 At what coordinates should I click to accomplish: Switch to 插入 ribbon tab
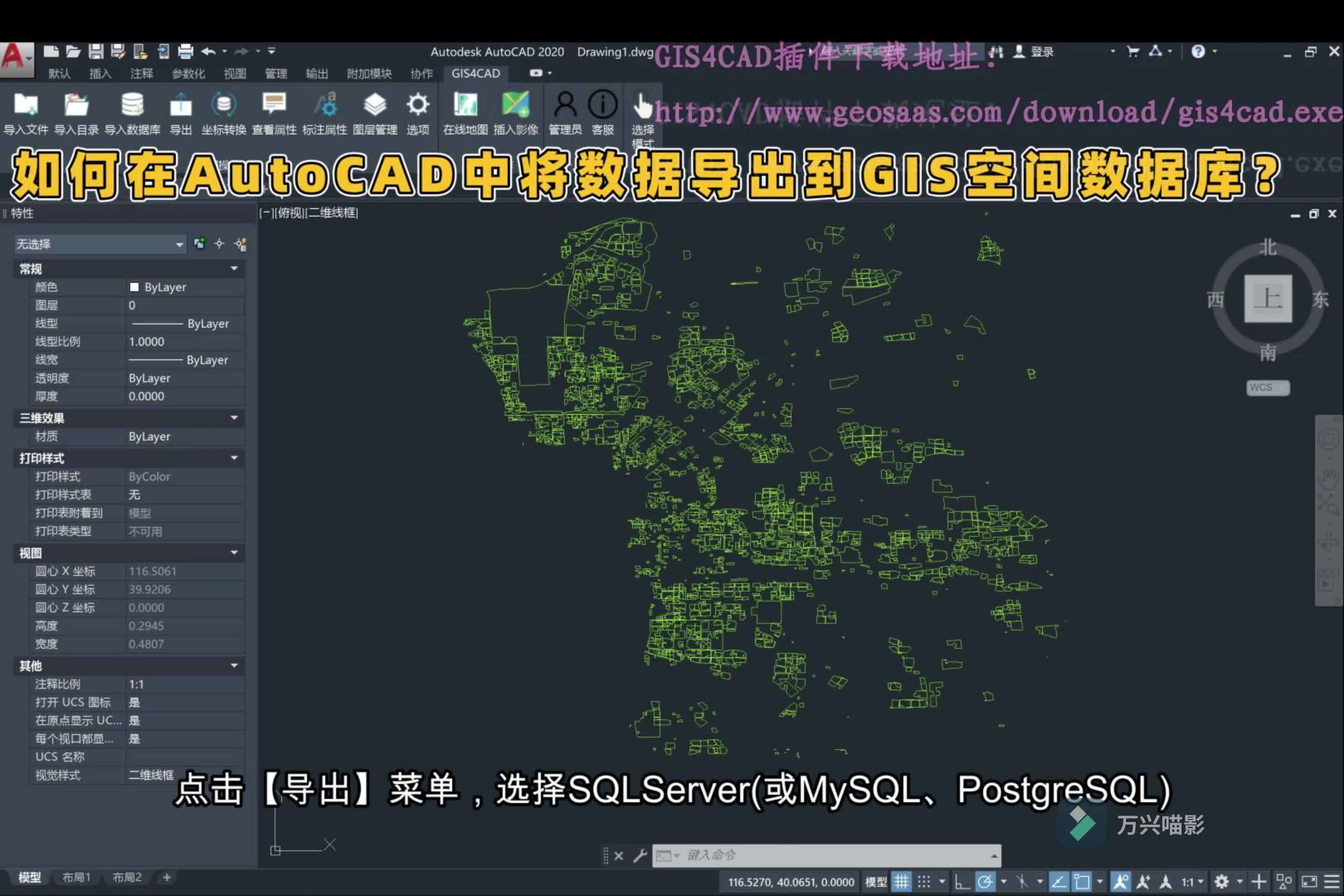(100, 73)
